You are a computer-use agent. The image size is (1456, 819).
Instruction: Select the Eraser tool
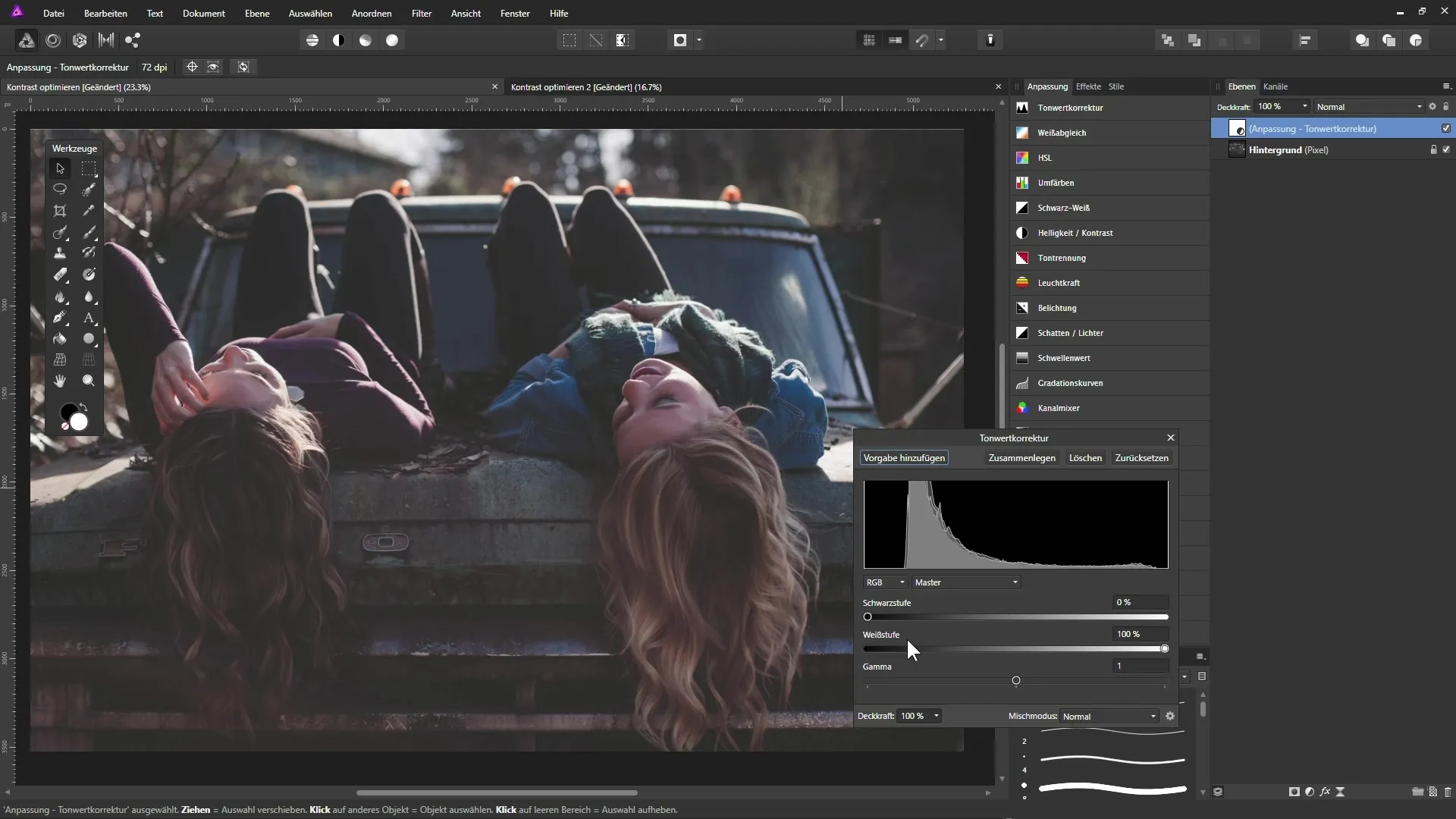(60, 275)
